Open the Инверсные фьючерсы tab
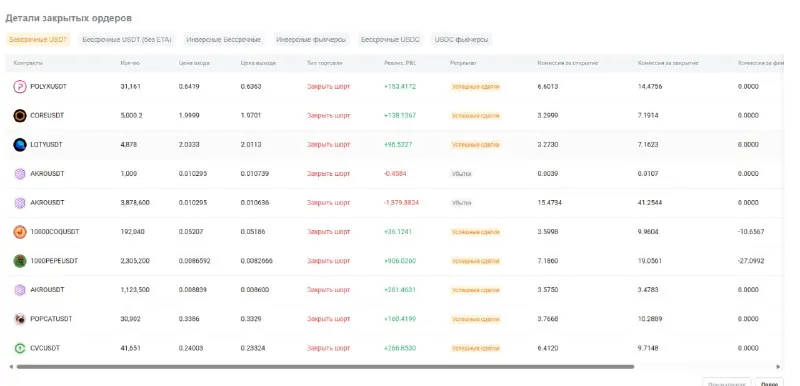The width and height of the screenshot is (800, 386). [311, 40]
